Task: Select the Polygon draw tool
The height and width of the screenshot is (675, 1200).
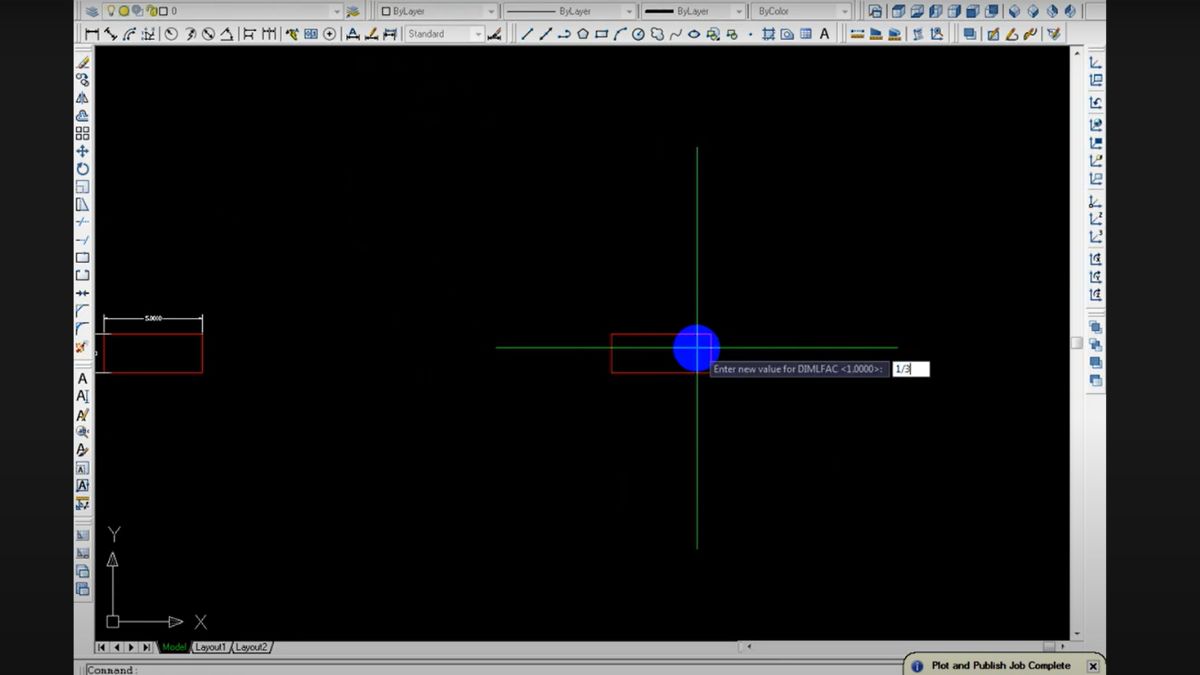Action: pos(583,34)
